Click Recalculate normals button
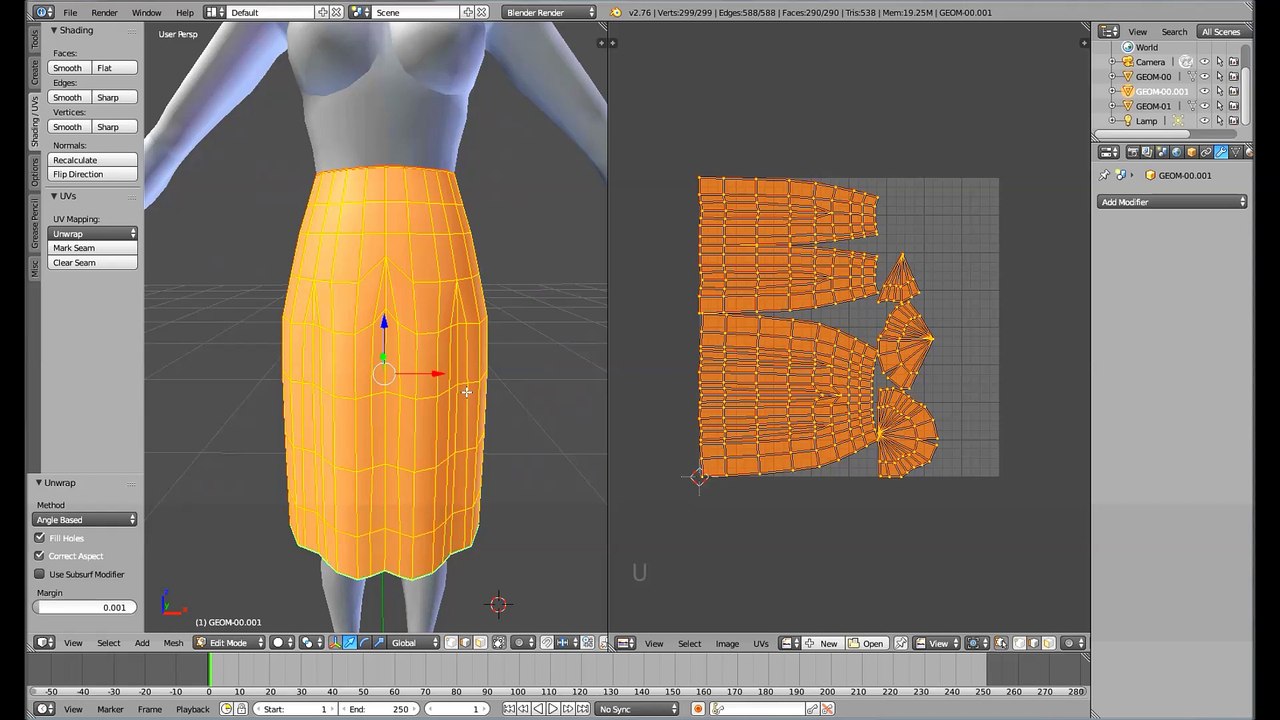 pyautogui.click(x=93, y=160)
